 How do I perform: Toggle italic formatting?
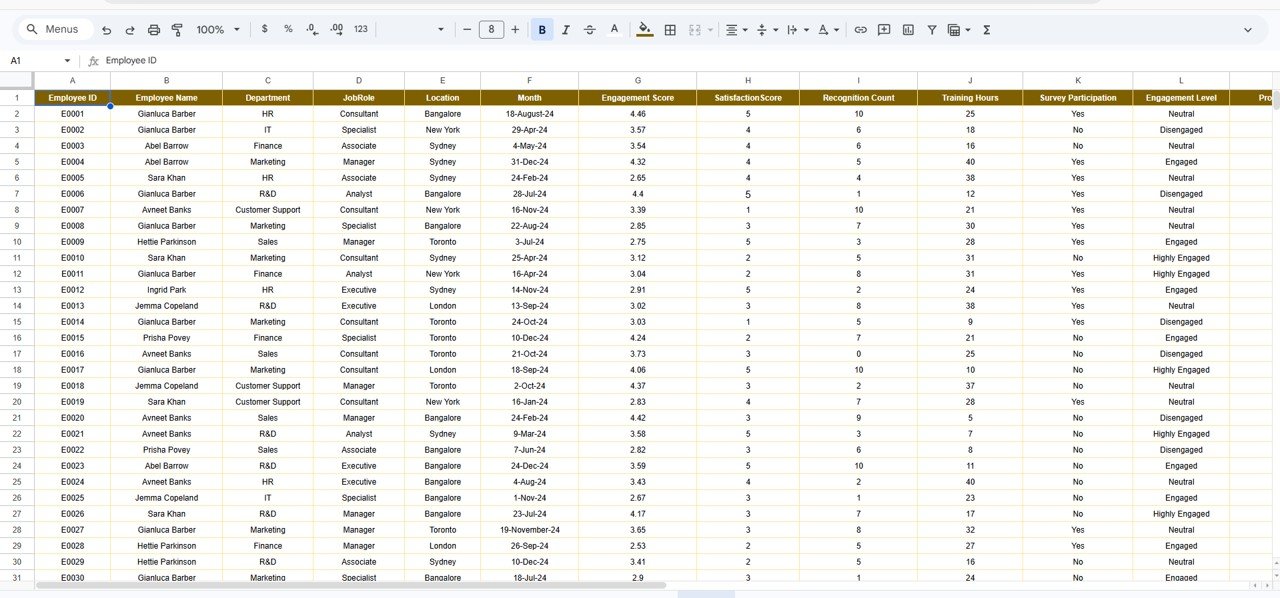coord(565,29)
